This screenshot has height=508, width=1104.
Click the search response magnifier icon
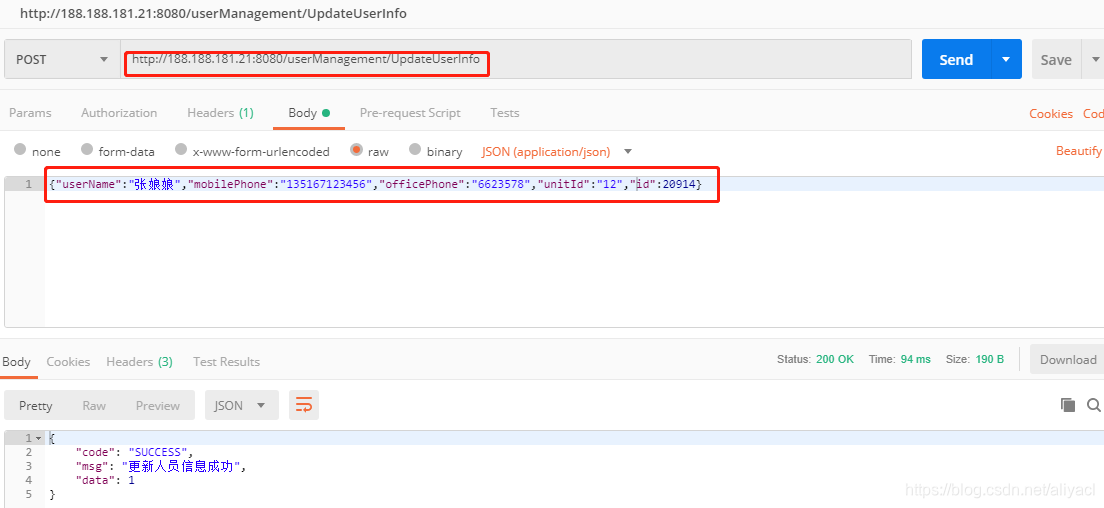[x=1093, y=405]
